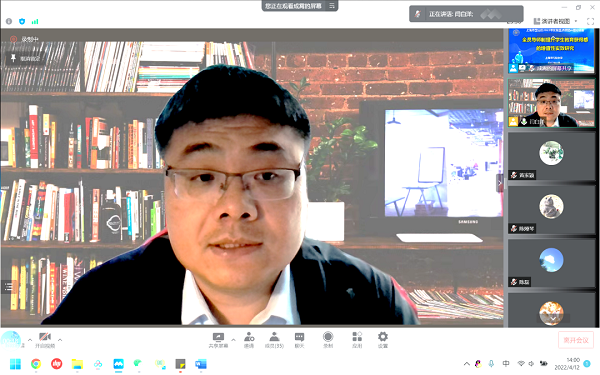Viewport: 600px width, 375px height.
Task: Click the blue security shield icon
Action: [22, 21]
